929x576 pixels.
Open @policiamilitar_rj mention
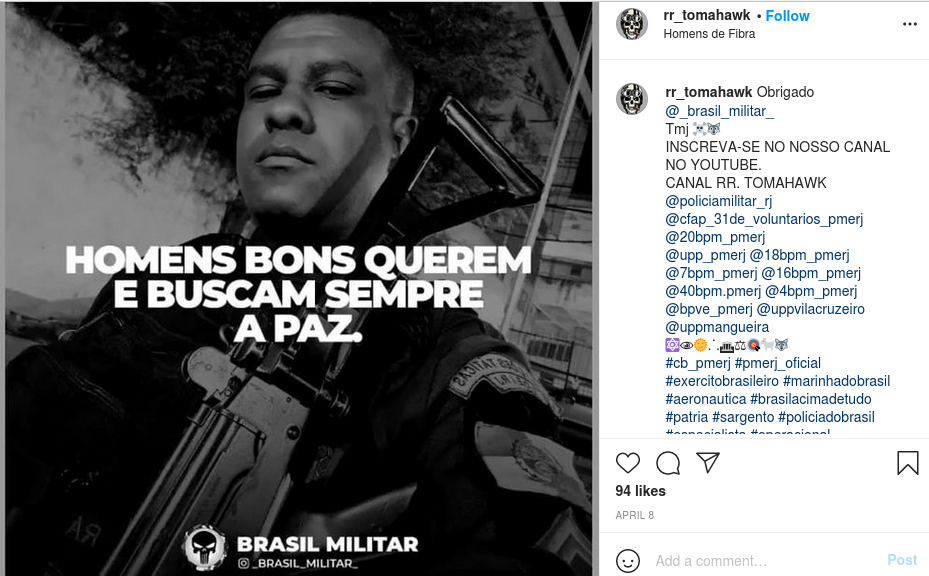pyautogui.click(x=719, y=201)
